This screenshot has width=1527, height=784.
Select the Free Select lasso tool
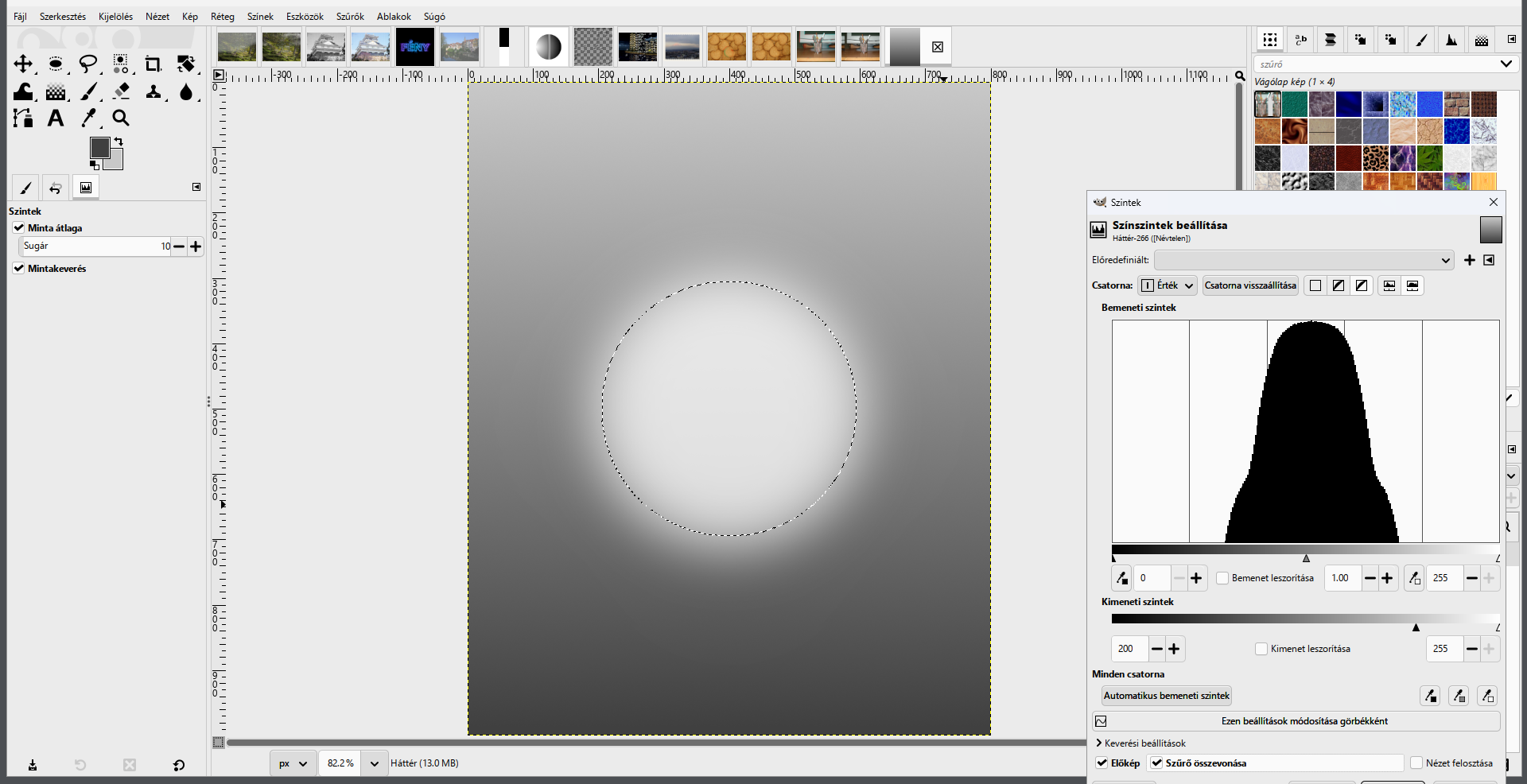(88, 64)
